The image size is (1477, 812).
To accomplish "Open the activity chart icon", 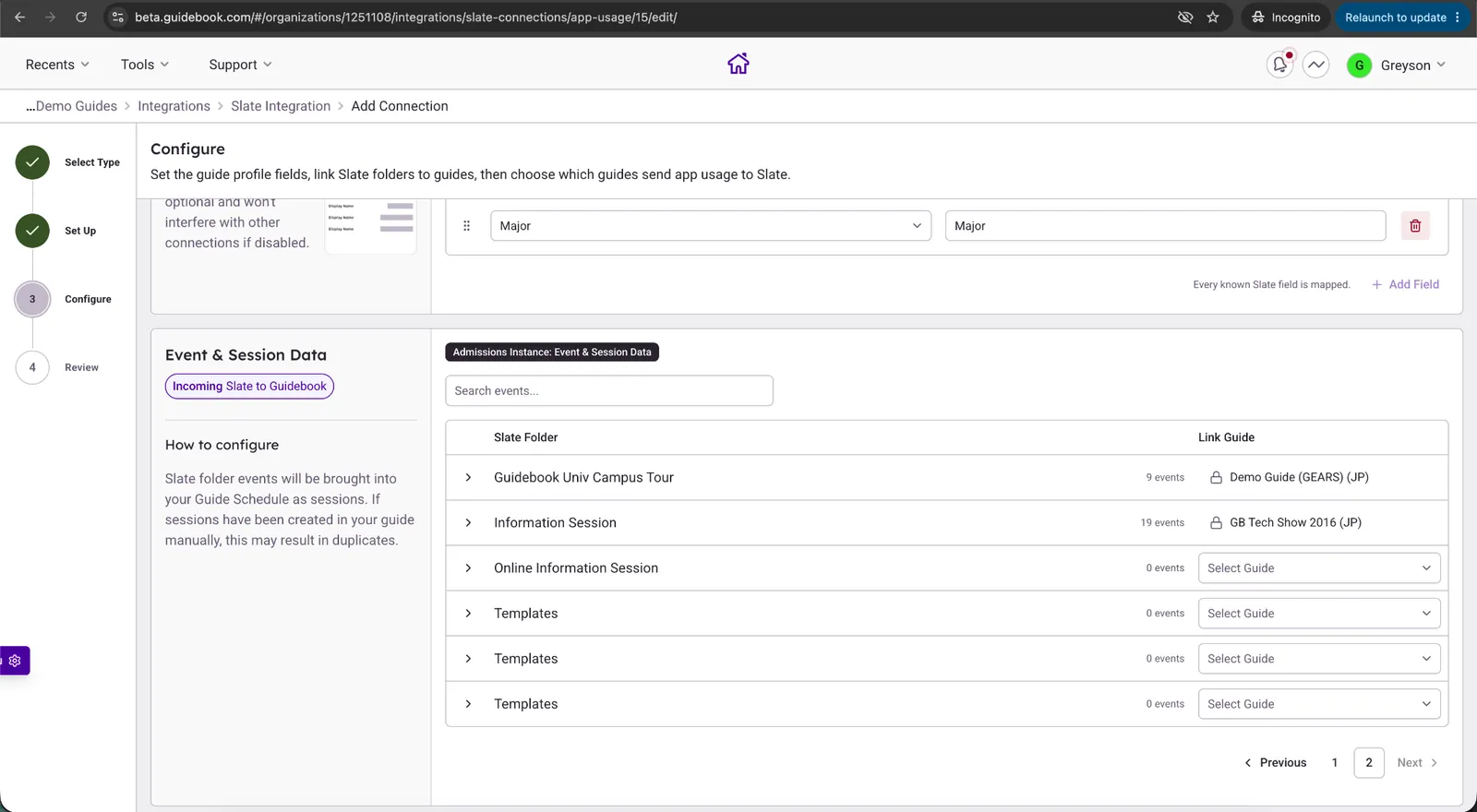I will pos(1316,65).
